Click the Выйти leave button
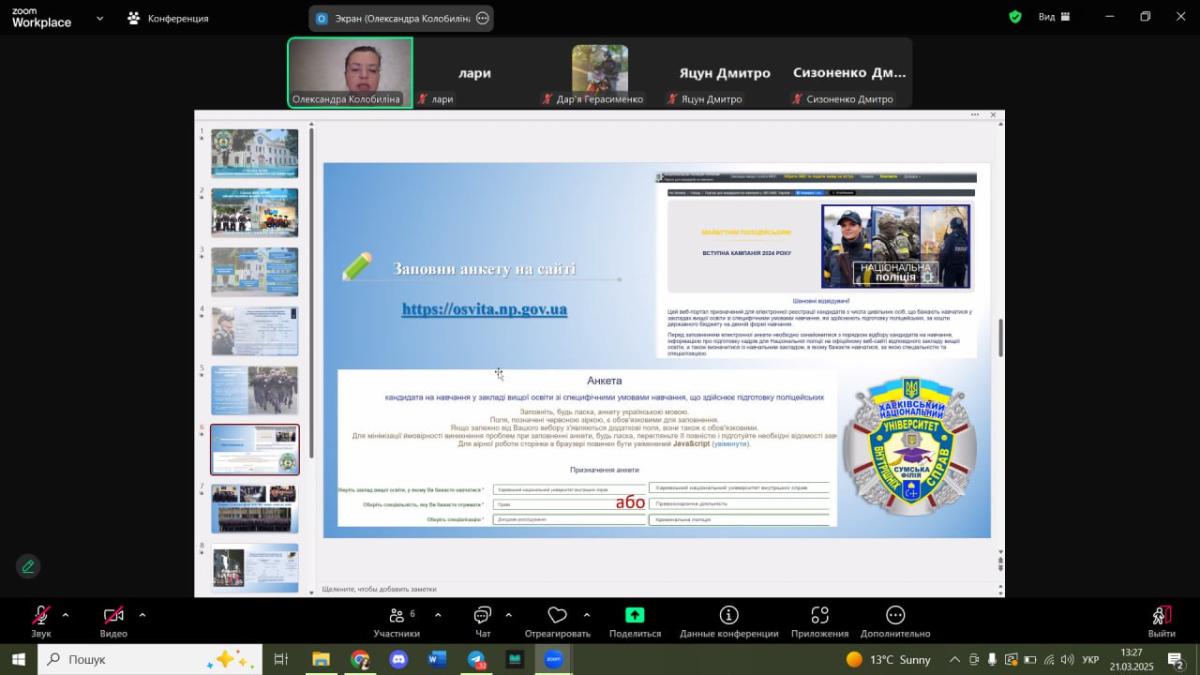 tap(1161, 620)
